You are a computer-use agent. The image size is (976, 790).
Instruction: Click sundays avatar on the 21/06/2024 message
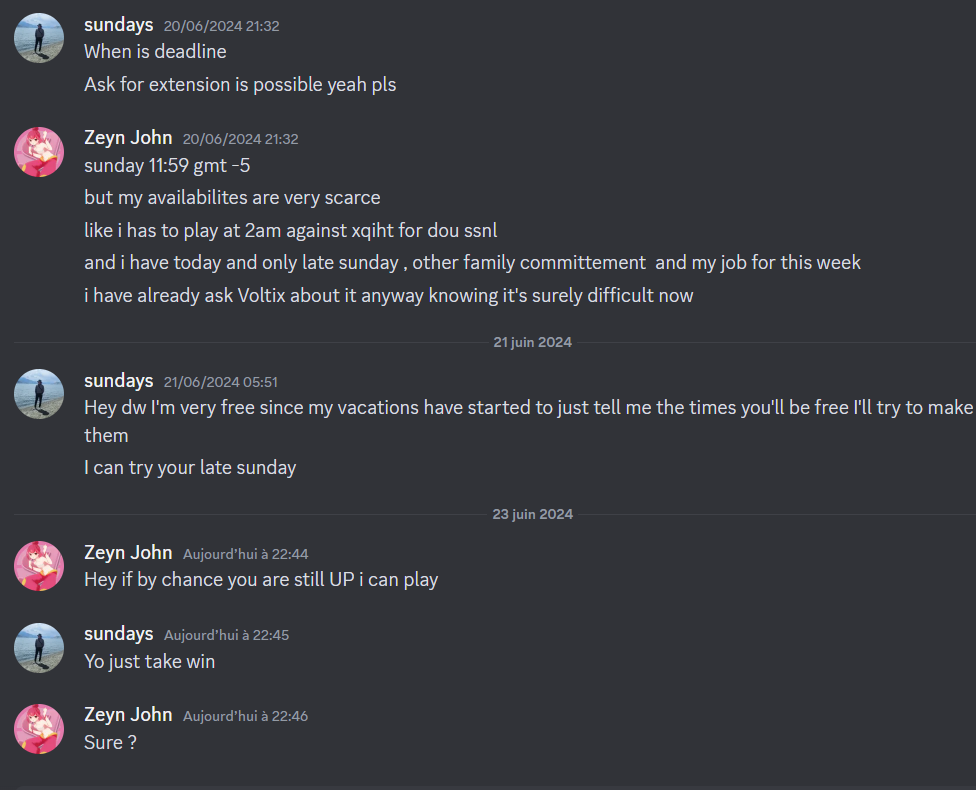39,394
